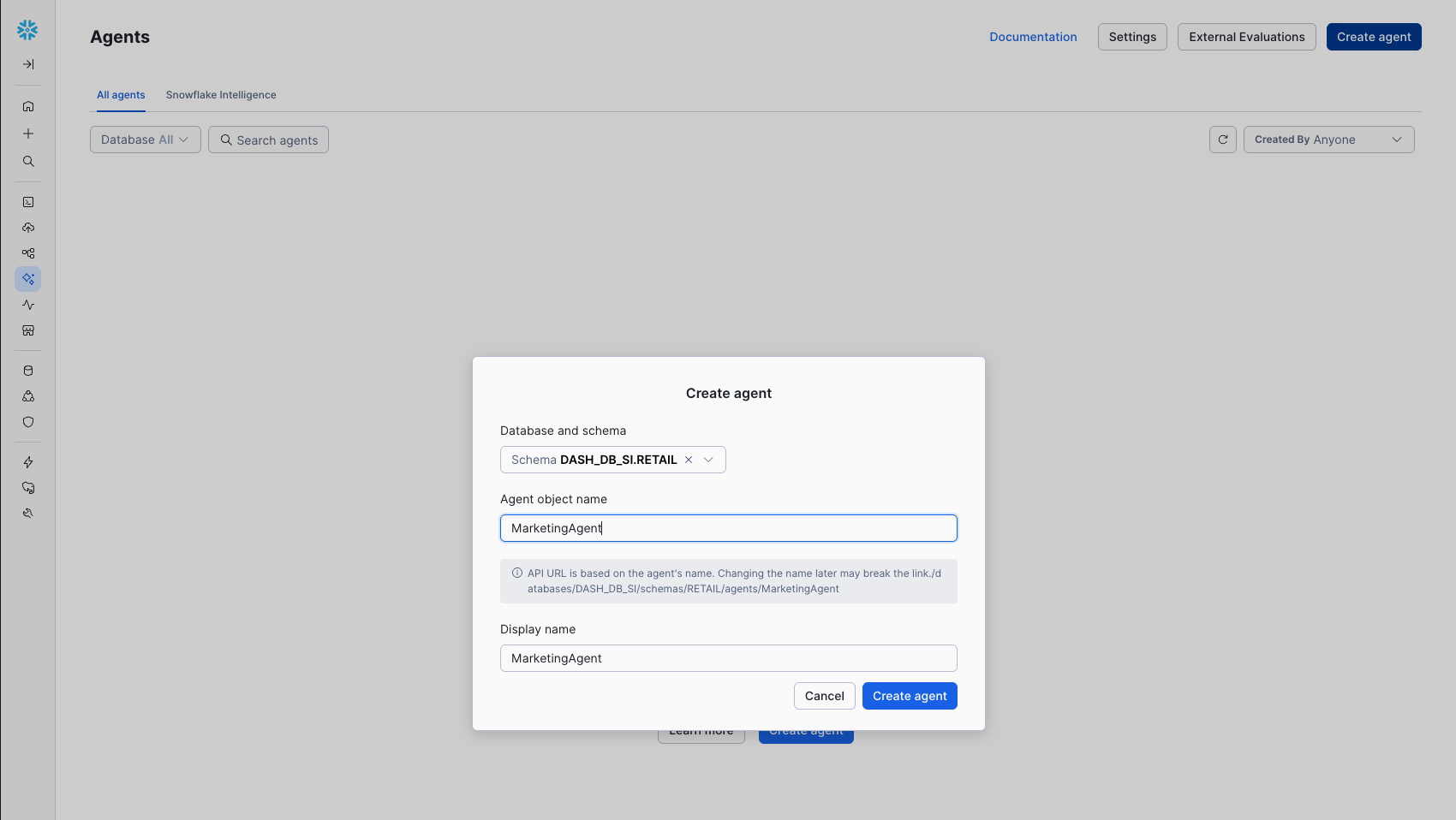Select the All agents tab

click(121, 95)
